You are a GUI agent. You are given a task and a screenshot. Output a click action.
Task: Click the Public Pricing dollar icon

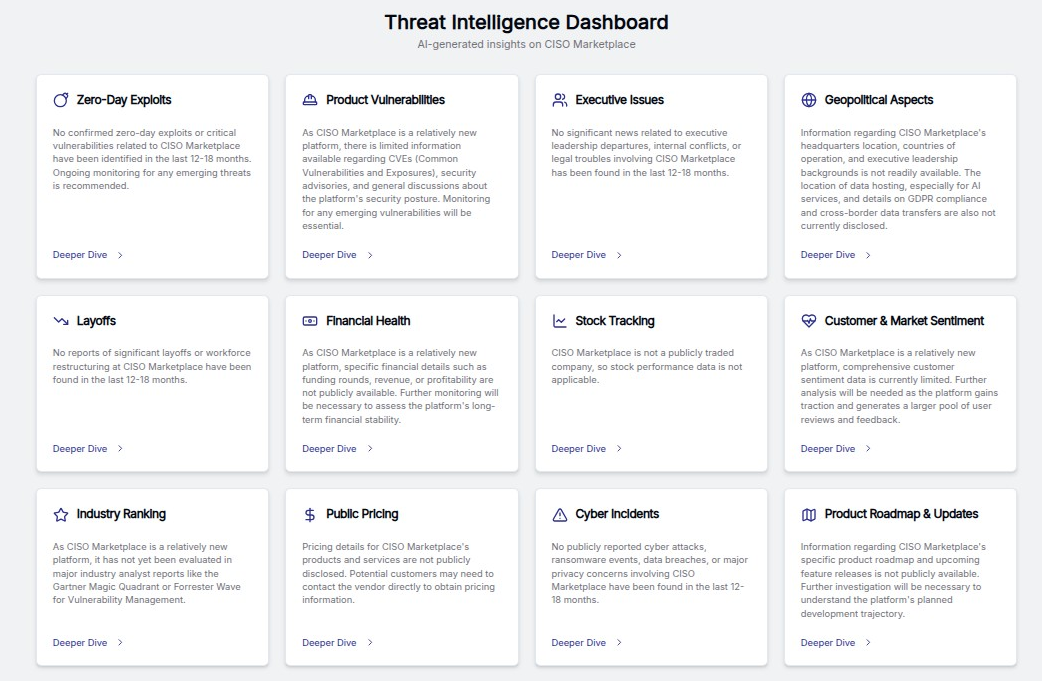click(x=310, y=514)
